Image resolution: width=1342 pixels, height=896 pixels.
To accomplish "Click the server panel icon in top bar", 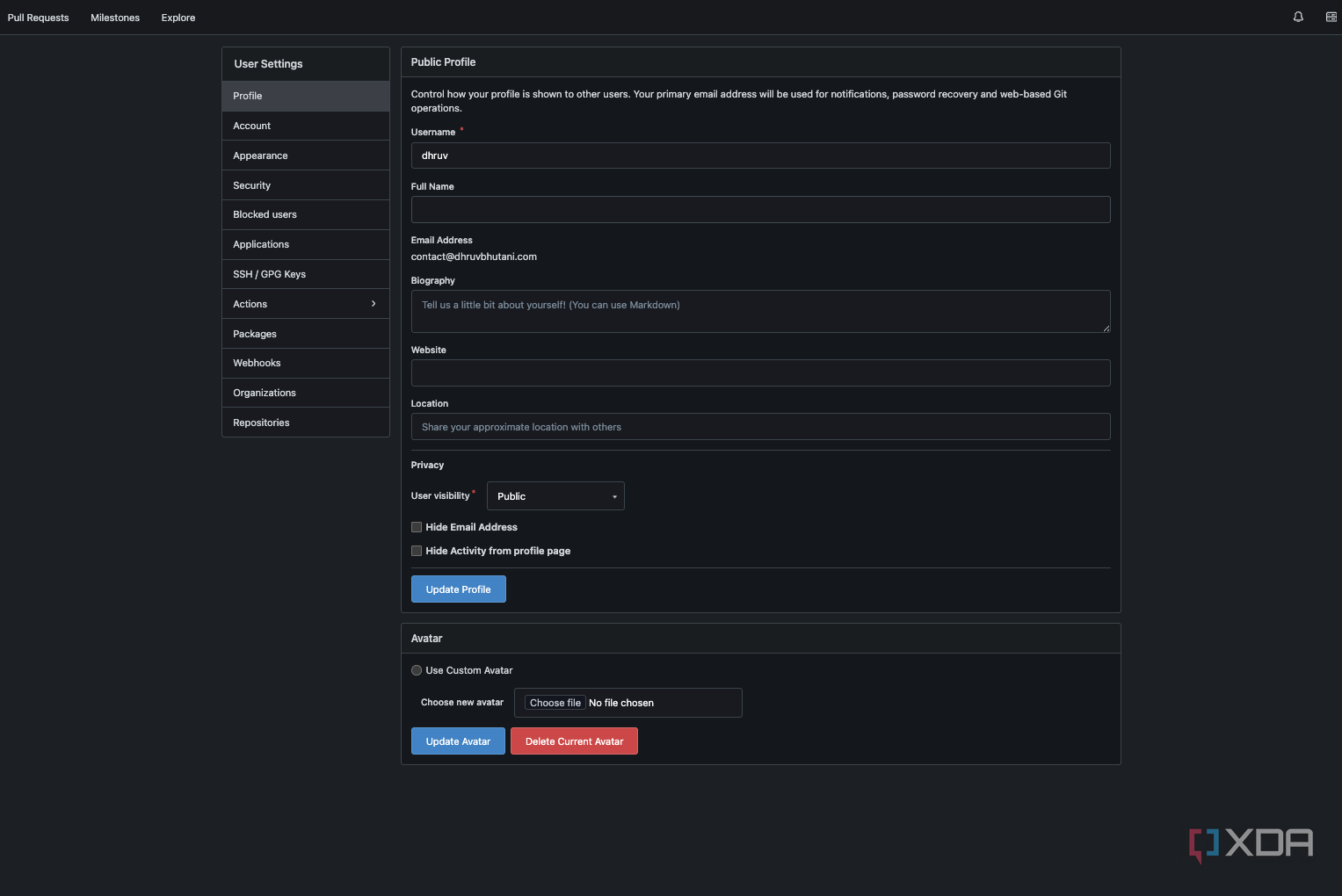I will [x=1331, y=17].
